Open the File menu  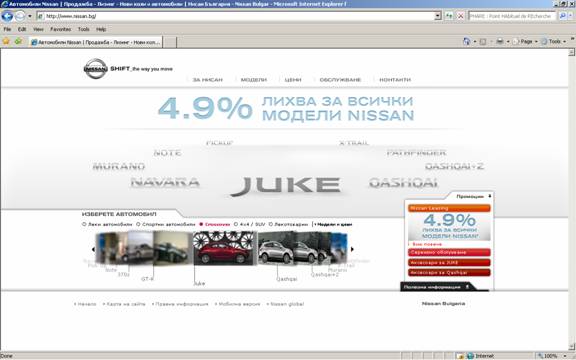pyautogui.click(x=7, y=29)
